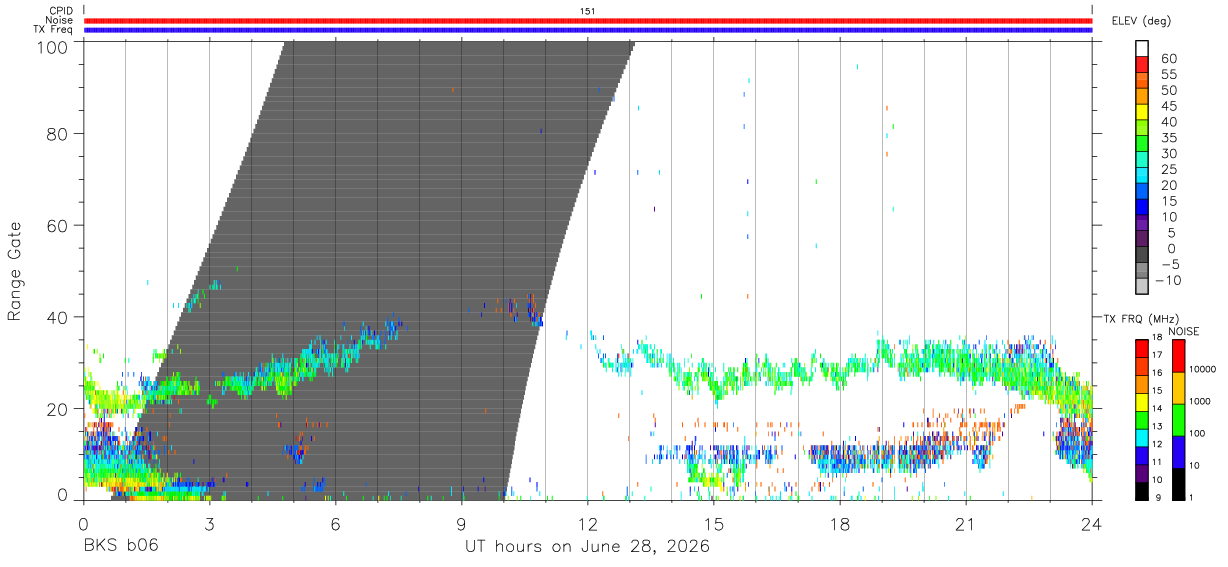
Task: Click the red Noise indicator bar
Action: pos(588,20)
